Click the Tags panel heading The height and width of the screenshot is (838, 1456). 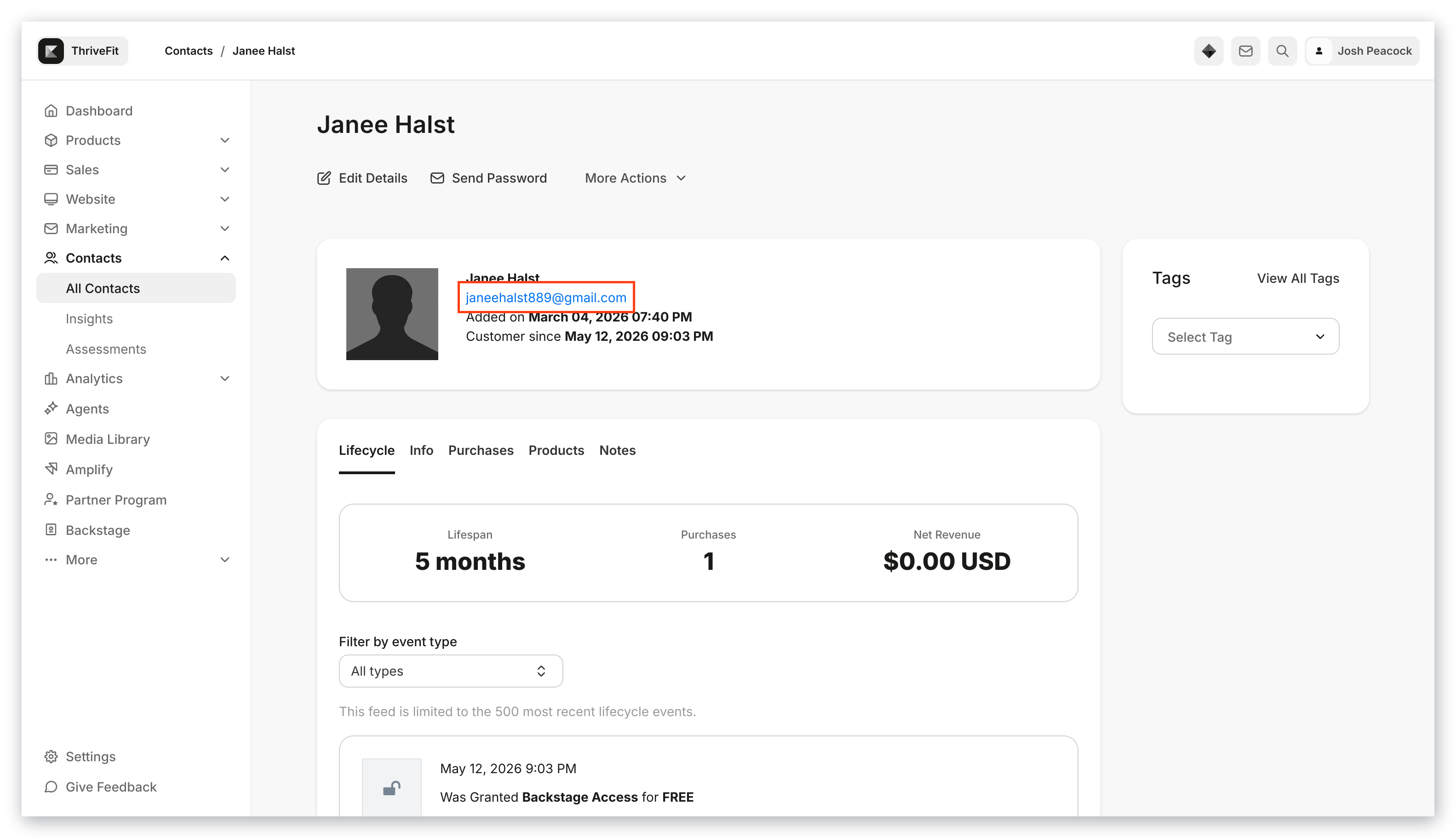pyautogui.click(x=1170, y=278)
